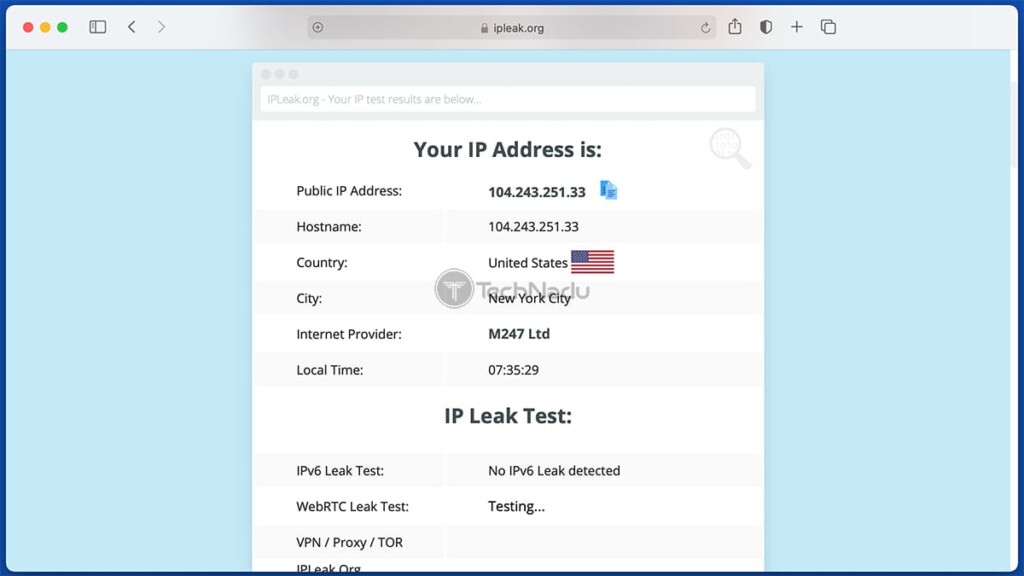Click the magnifier icon on results page
1024x576 pixels.
(729, 148)
